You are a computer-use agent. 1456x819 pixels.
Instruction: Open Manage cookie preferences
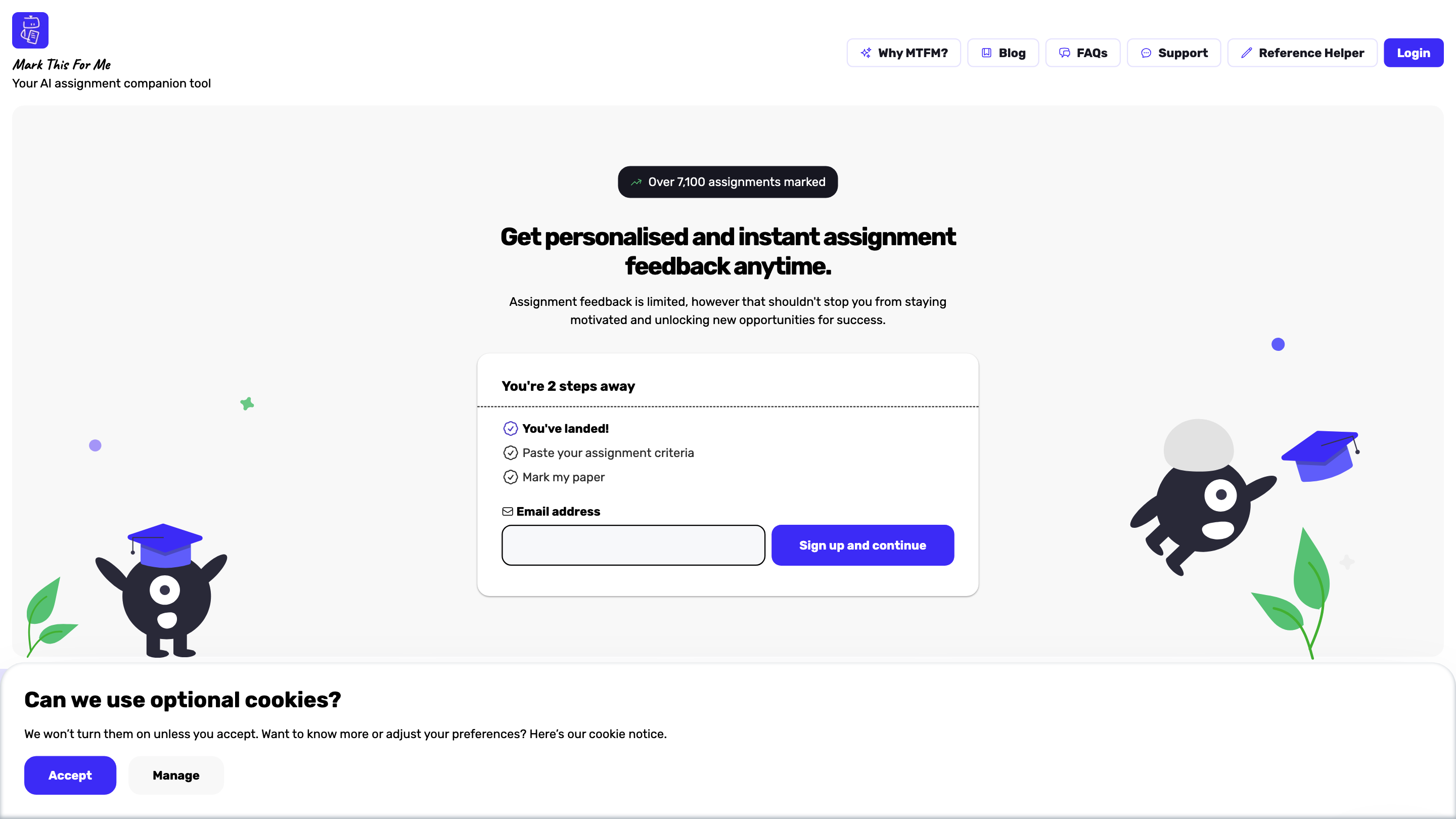tap(176, 776)
